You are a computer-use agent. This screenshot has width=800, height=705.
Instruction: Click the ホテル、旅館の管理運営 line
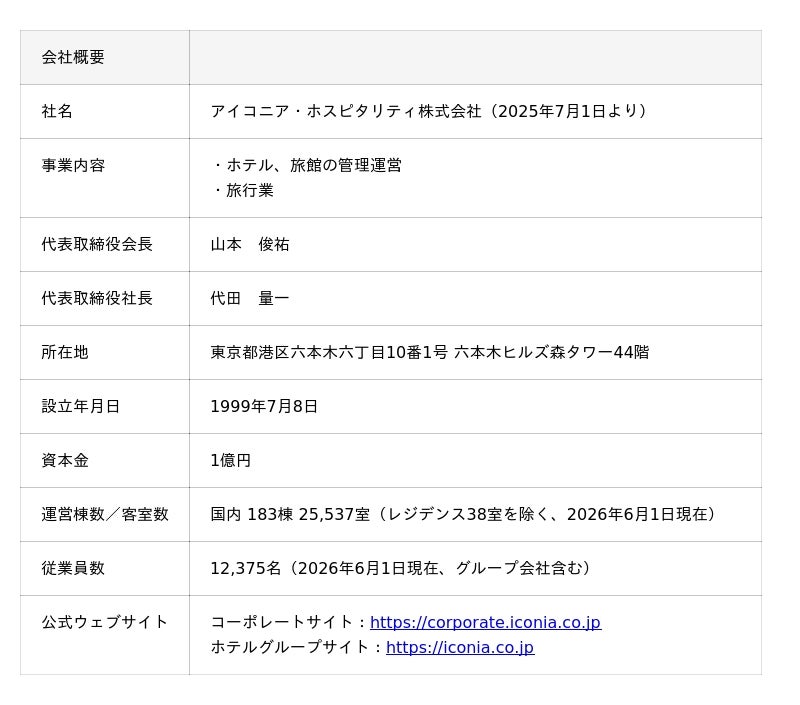coord(307,165)
